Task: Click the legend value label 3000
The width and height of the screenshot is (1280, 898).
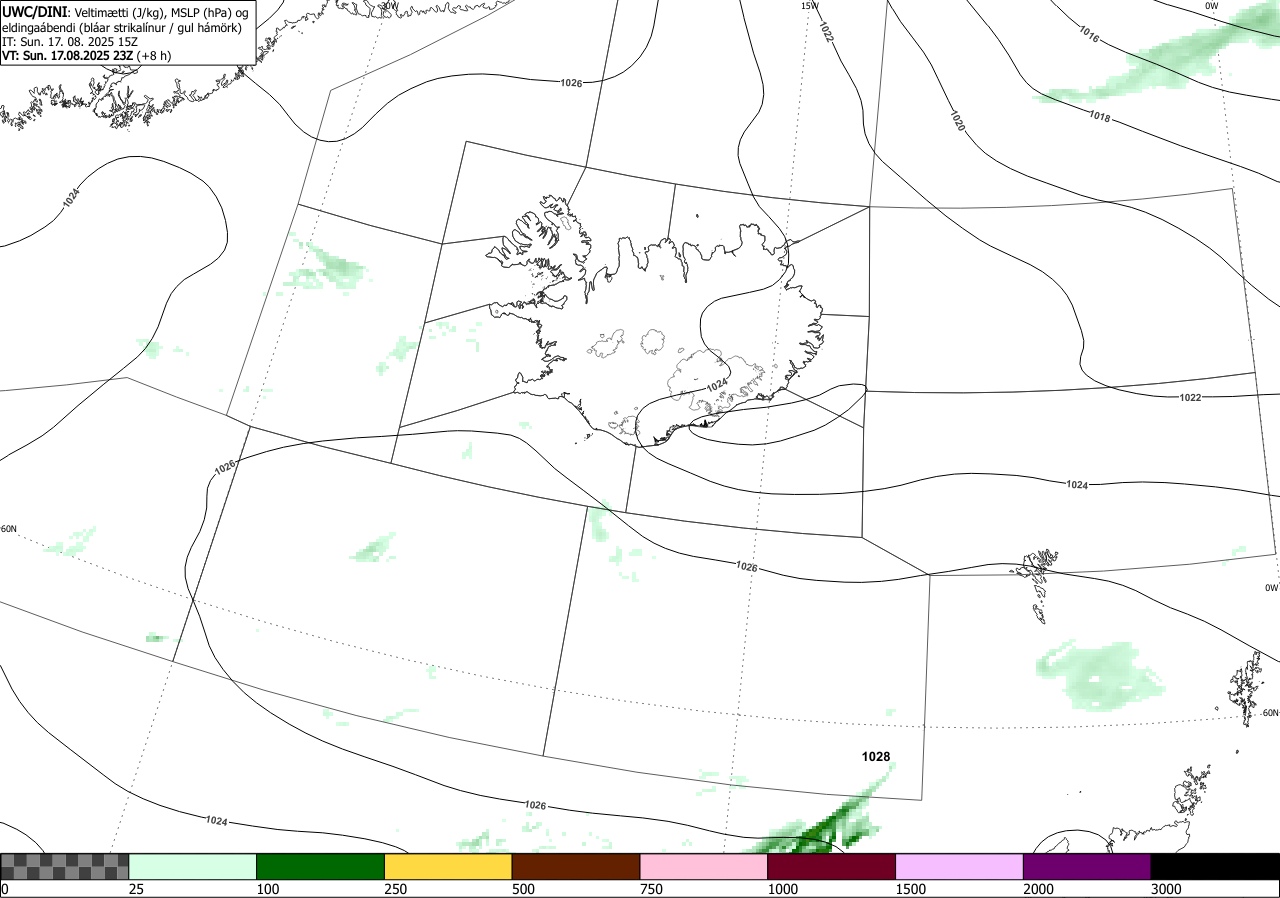Action: [1167, 889]
